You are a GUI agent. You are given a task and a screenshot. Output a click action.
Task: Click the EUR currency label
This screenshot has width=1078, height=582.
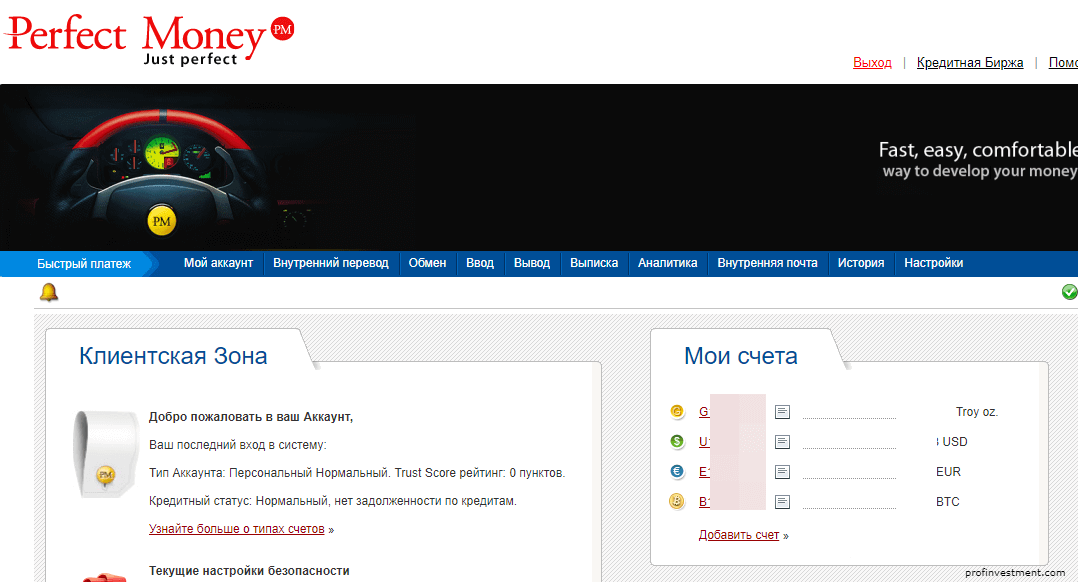948,472
